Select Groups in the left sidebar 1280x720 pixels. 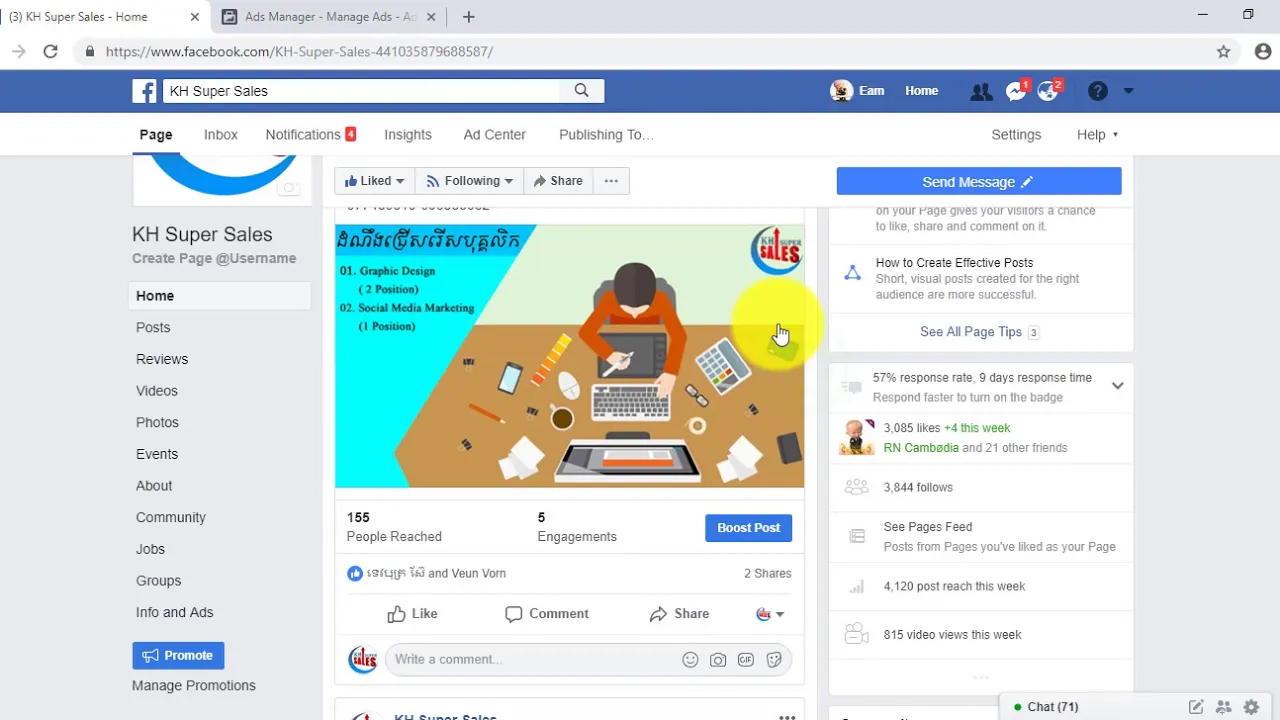[159, 581]
